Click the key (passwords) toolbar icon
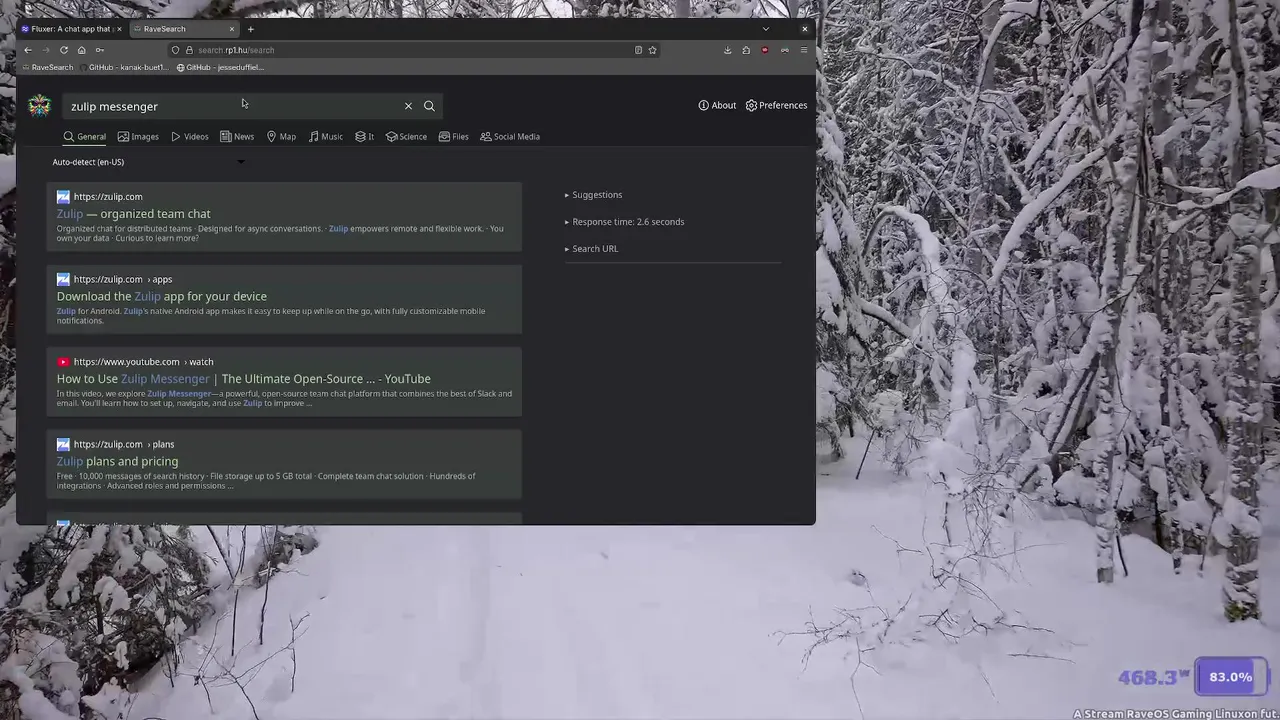The width and height of the screenshot is (1280, 720). (99, 50)
